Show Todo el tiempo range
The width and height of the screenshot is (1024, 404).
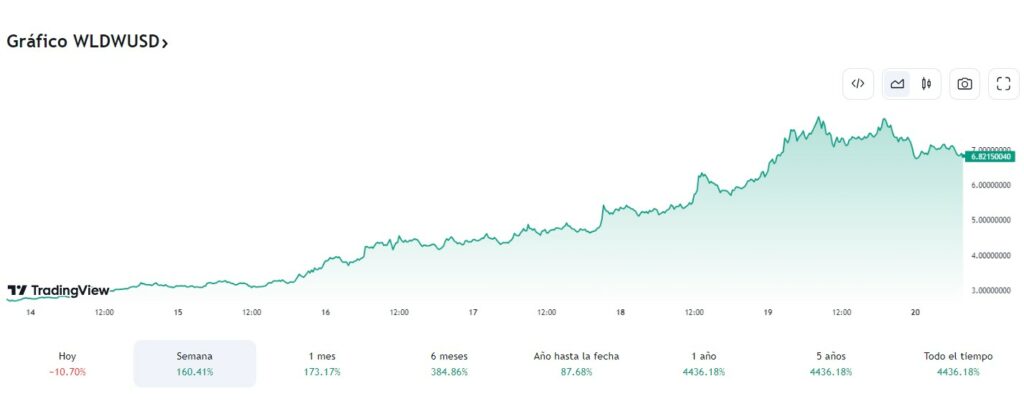click(x=958, y=364)
